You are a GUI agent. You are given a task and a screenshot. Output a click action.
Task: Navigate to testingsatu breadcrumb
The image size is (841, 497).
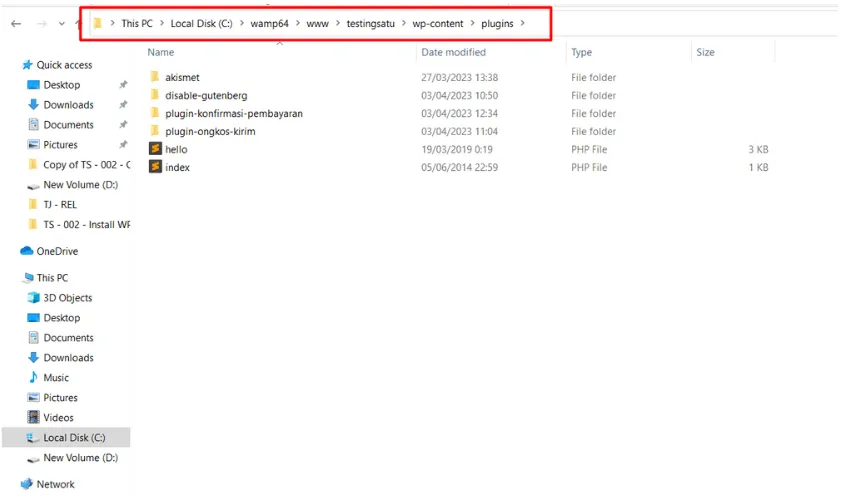pyautogui.click(x=370, y=24)
